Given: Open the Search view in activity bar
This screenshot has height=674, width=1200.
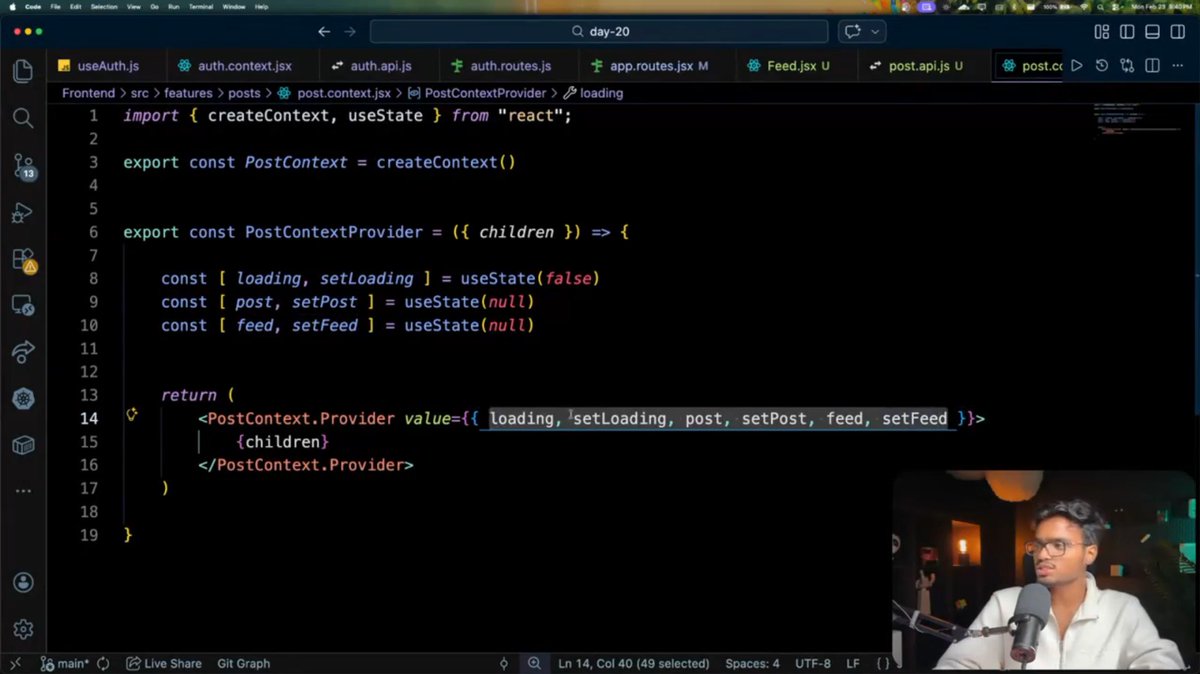Looking at the screenshot, I should (x=23, y=118).
